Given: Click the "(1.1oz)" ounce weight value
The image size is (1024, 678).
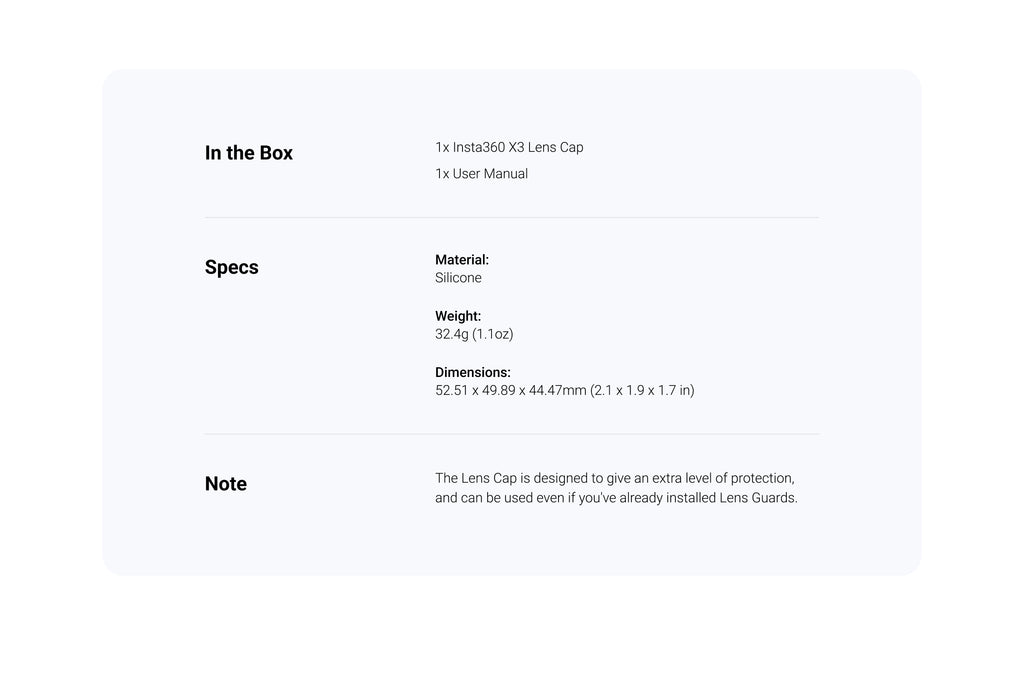Looking at the screenshot, I should click(493, 334).
